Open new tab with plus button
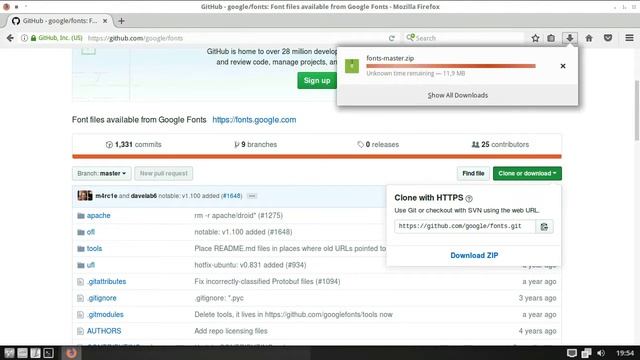The height and width of the screenshot is (360, 640). 121,21
